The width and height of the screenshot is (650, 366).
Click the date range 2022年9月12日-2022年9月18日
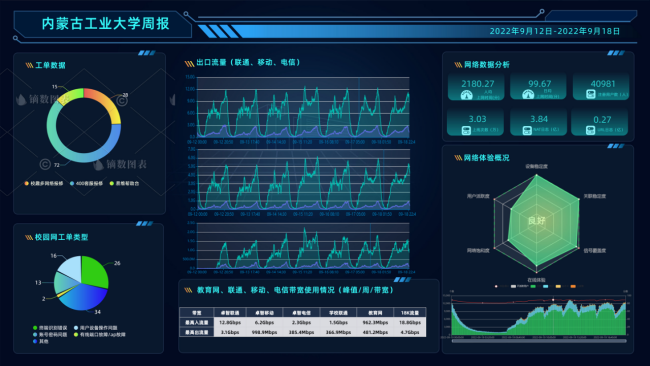(555, 31)
